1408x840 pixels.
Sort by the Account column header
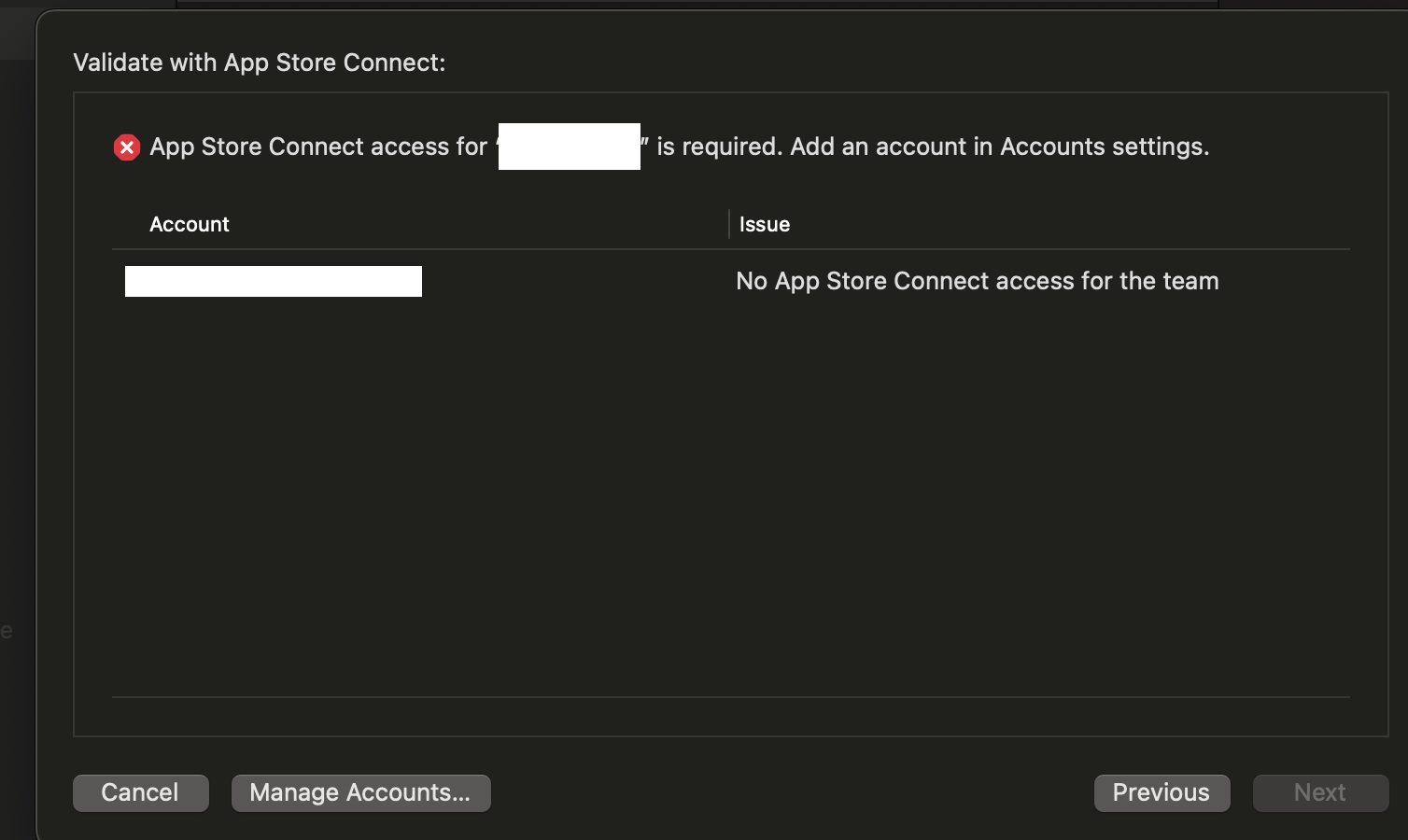click(190, 224)
